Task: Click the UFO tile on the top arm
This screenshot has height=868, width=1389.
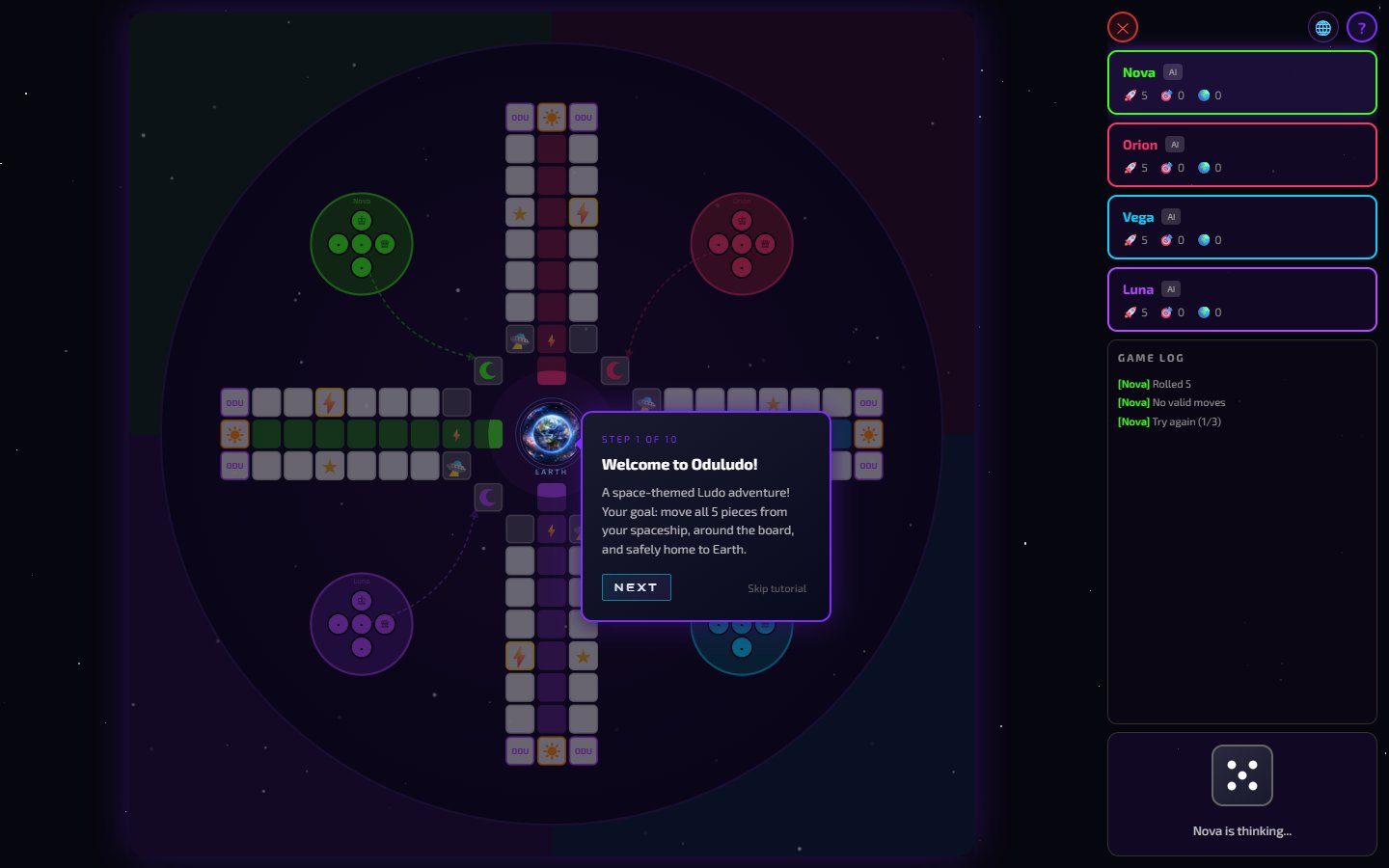Action: pos(520,339)
